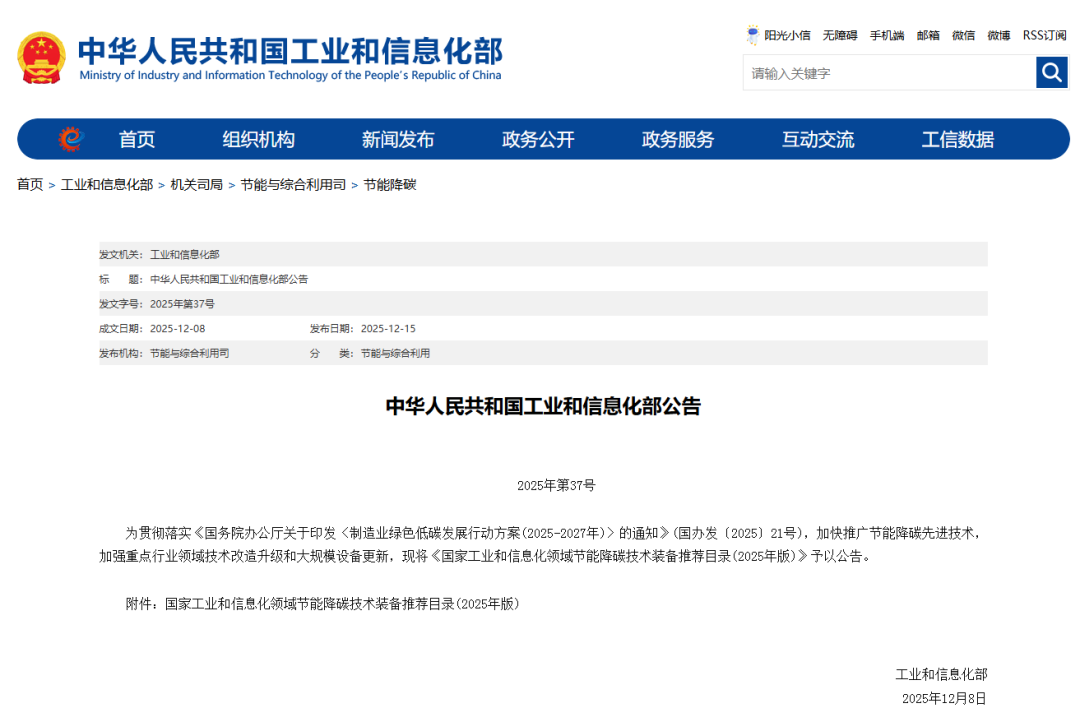Click the 邮箱 mail icon
This screenshot has height=708, width=1080.
pos(926,35)
